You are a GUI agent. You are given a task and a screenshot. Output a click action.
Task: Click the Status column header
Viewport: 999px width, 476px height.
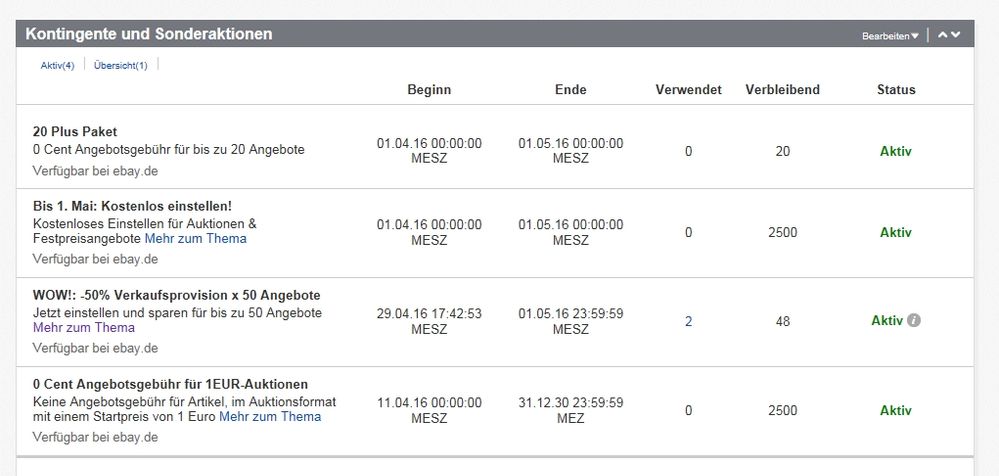pos(895,90)
